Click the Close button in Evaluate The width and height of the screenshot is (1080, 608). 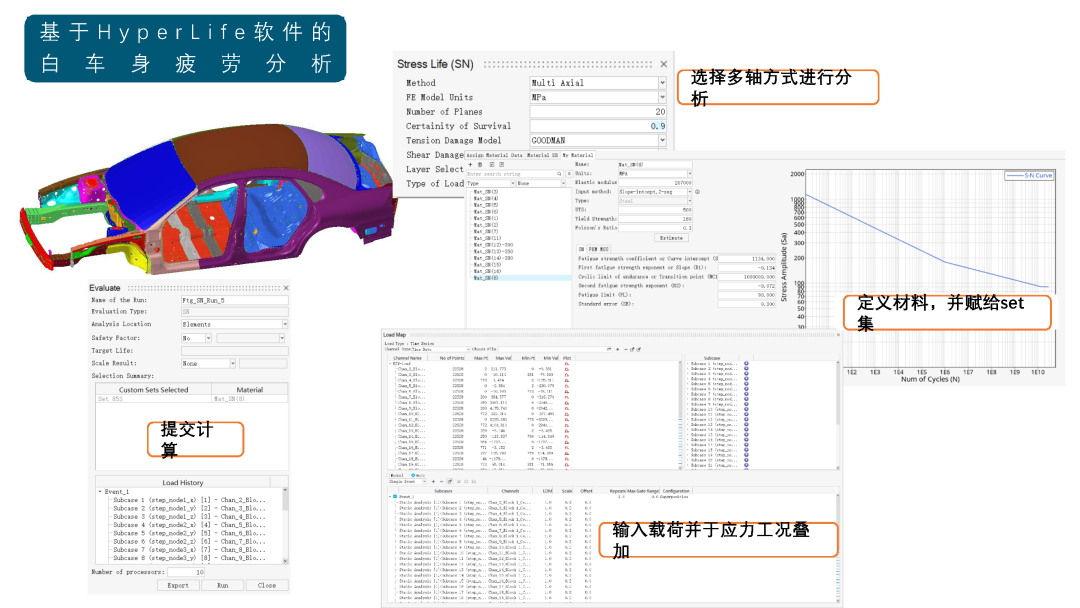[267, 585]
